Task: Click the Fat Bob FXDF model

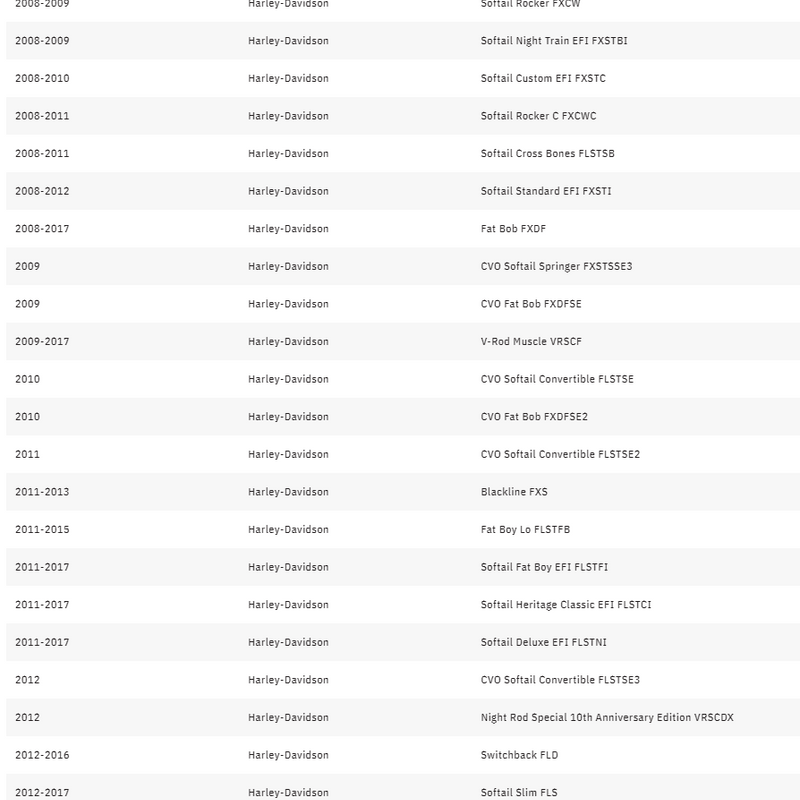Action: click(513, 229)
